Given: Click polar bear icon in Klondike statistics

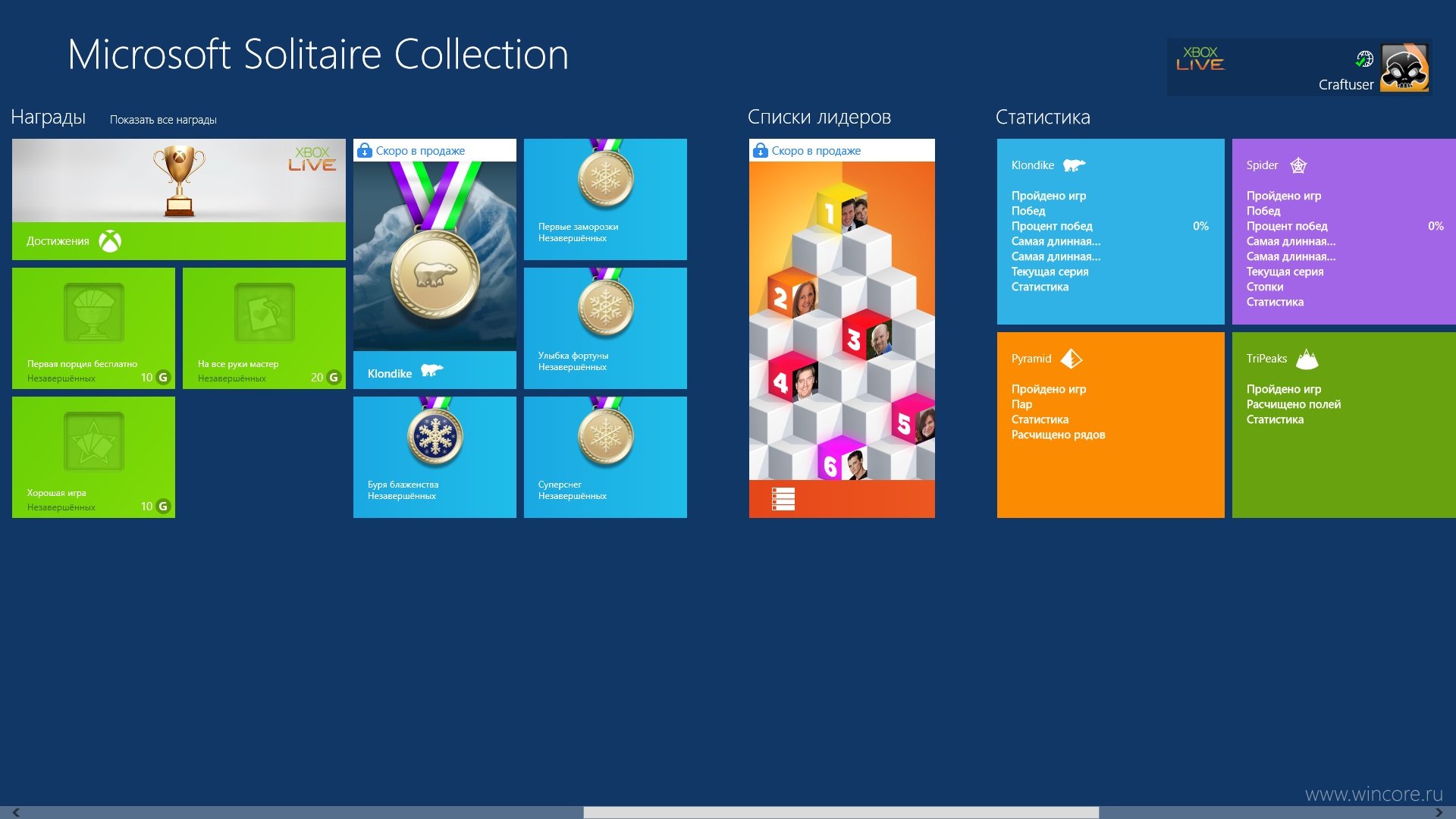Looking at the screenshot, I should coord(1074,165).
